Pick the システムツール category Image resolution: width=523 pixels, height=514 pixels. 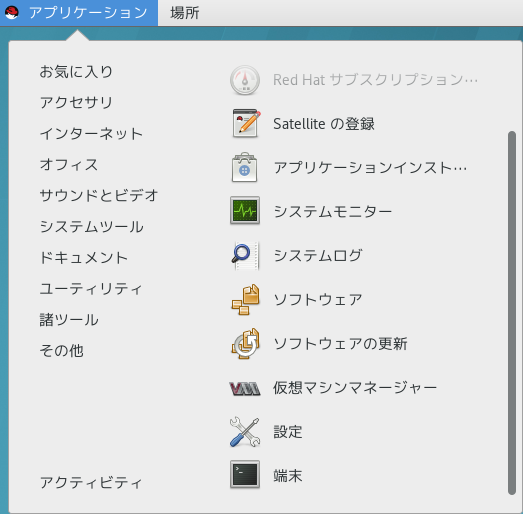pos(92,226)
